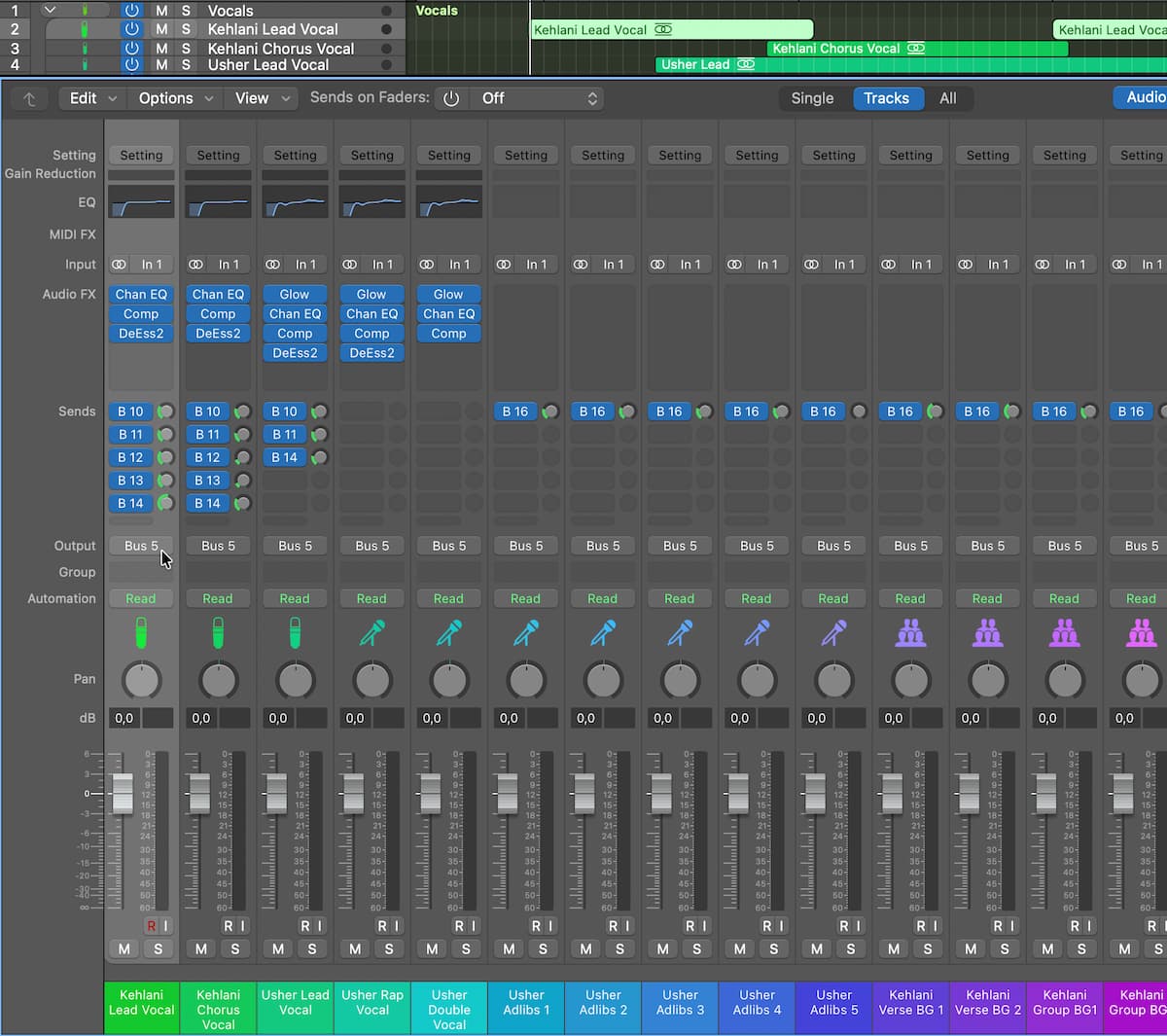Open Chan EQ plug-in on Kehlani Lead Vocal
Viewport: 1167px width, 1036px height.
141,294
